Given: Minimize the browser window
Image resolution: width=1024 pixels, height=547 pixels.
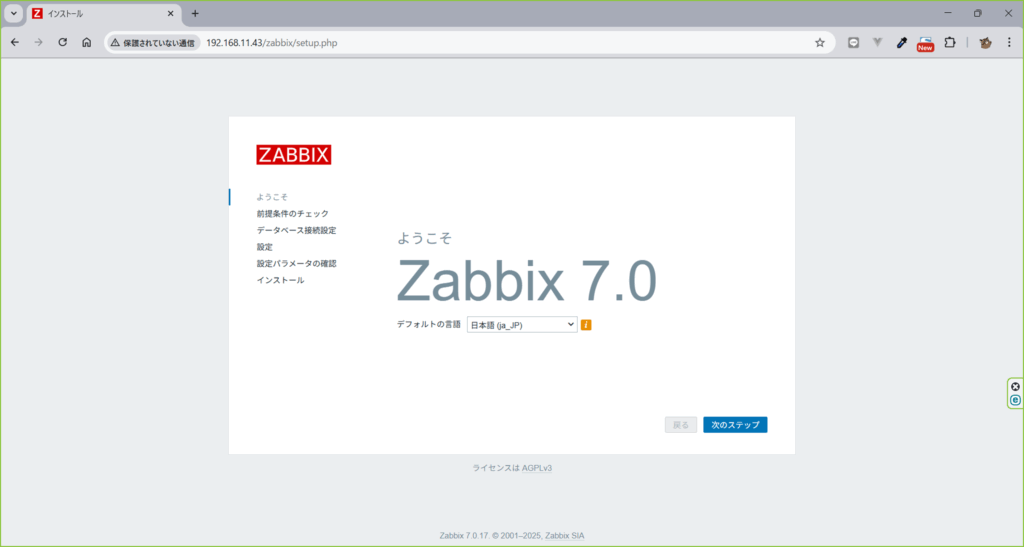Looking at the screenshot, I should (x=948, y=13).
